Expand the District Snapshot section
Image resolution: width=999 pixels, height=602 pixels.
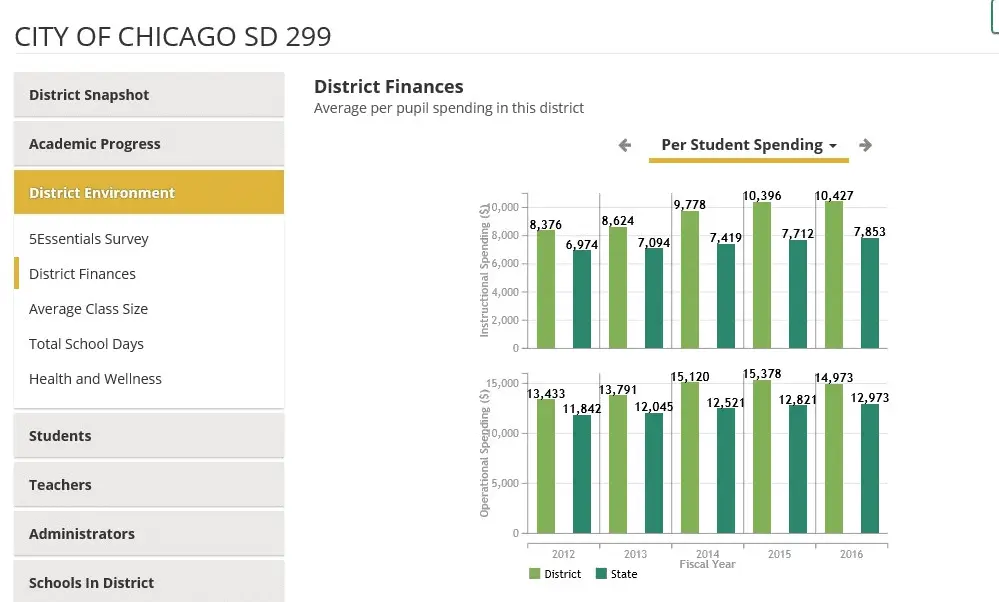click(149, 95)
